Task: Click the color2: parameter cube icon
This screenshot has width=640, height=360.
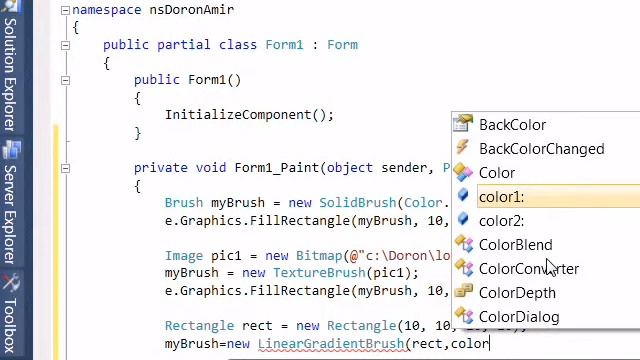Action: coord(463,219)
